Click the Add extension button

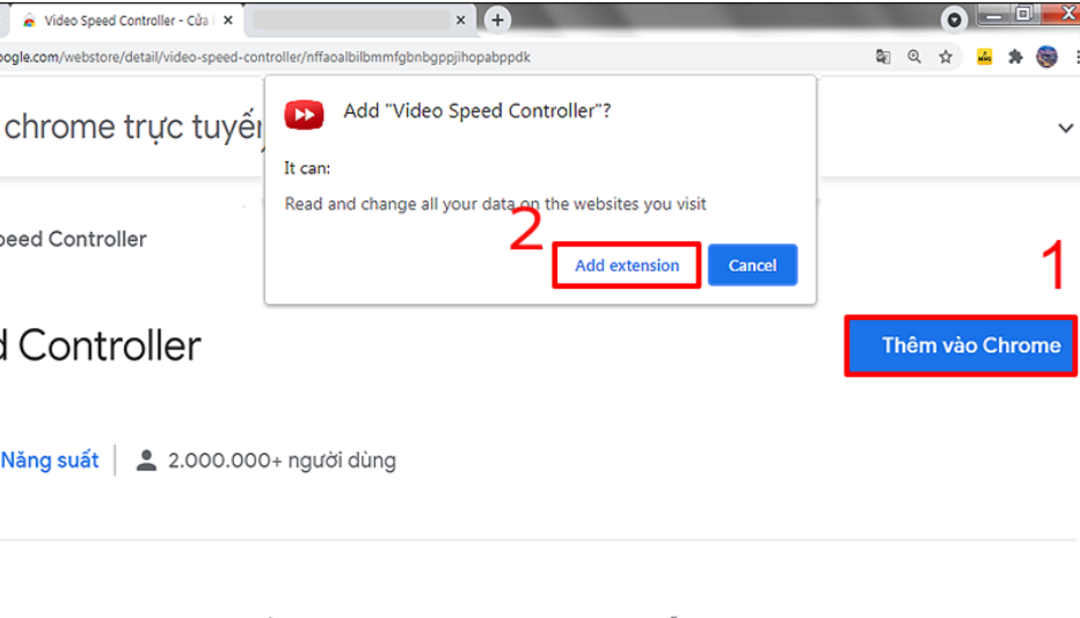pos(627,265)
